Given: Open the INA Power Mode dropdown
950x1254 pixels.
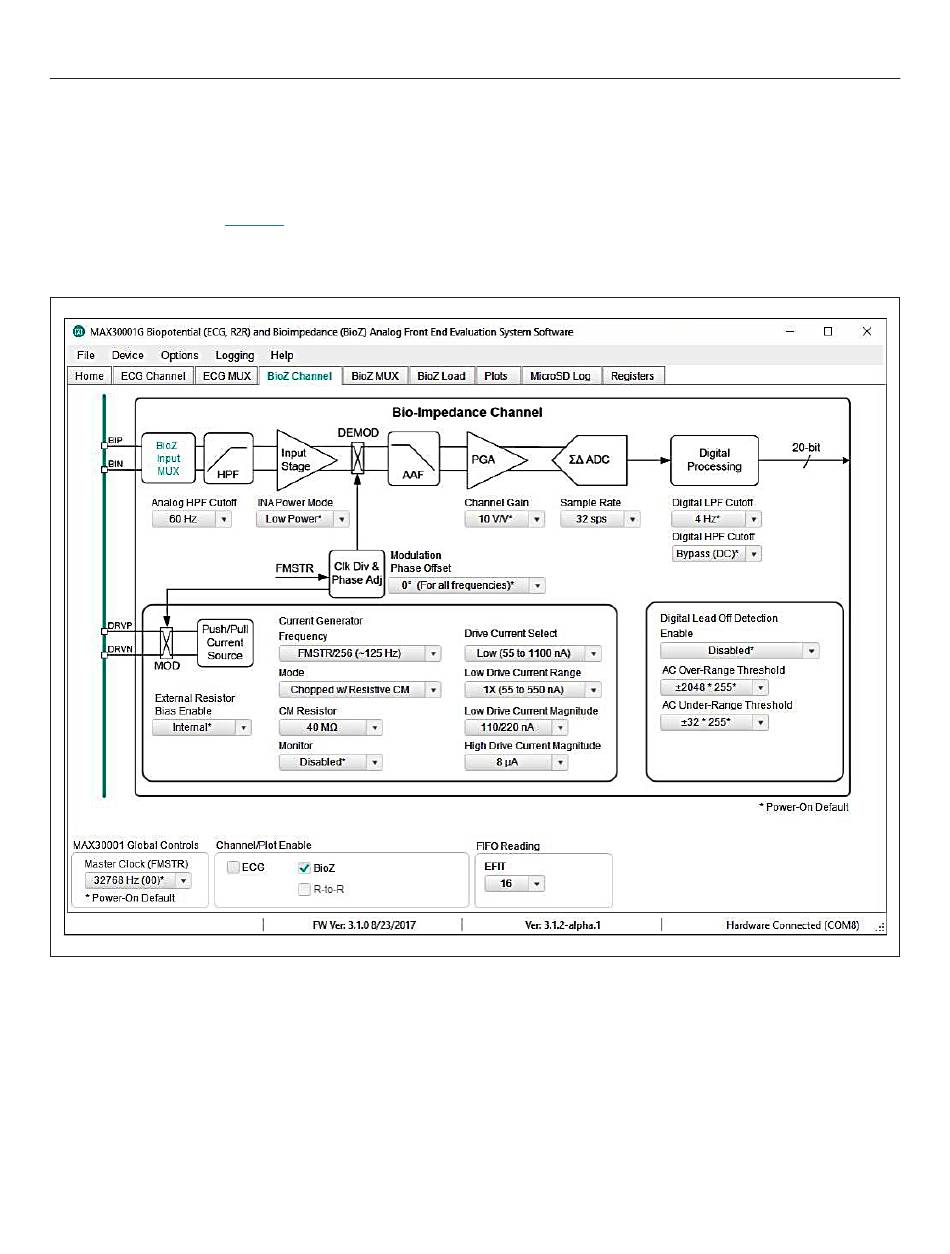Looking at the screenshot, I should pyautogui.click(x=303, y=519).
